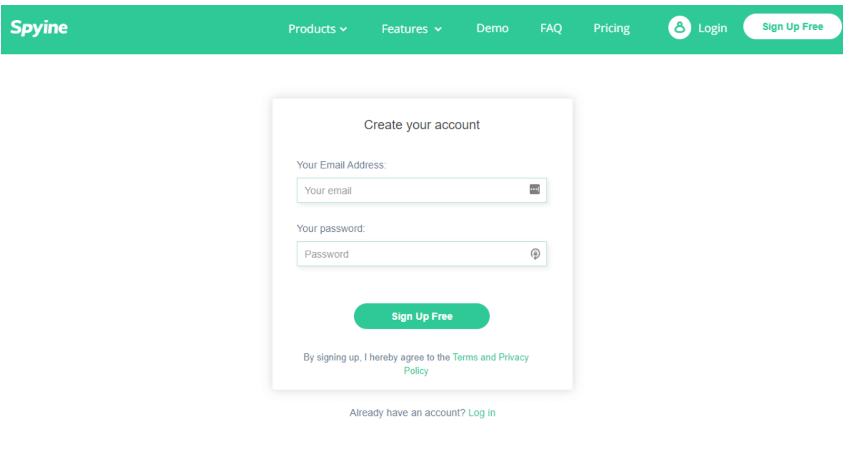Click the Login text in header

(713, 28)
